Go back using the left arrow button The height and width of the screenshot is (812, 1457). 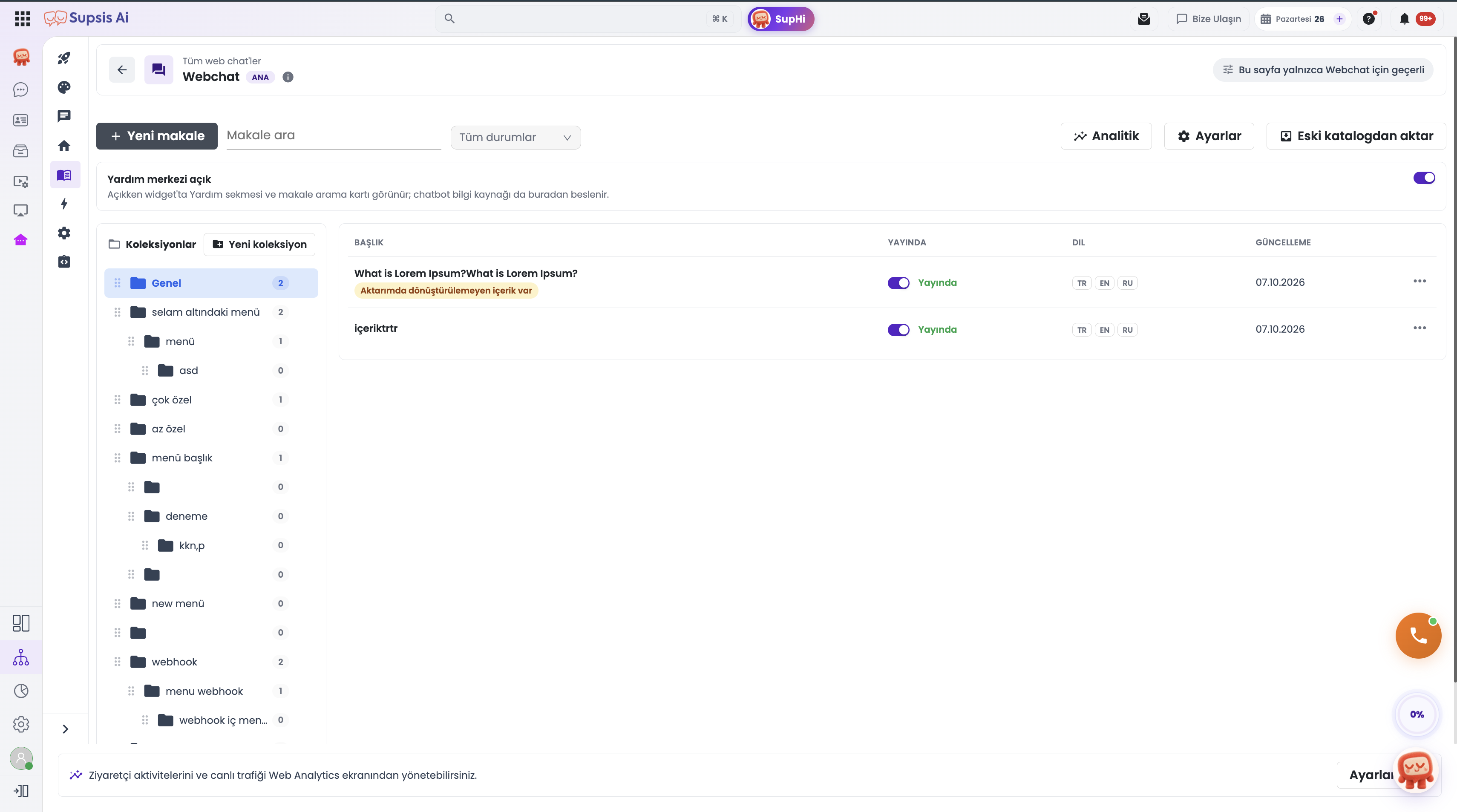(122, 69)
